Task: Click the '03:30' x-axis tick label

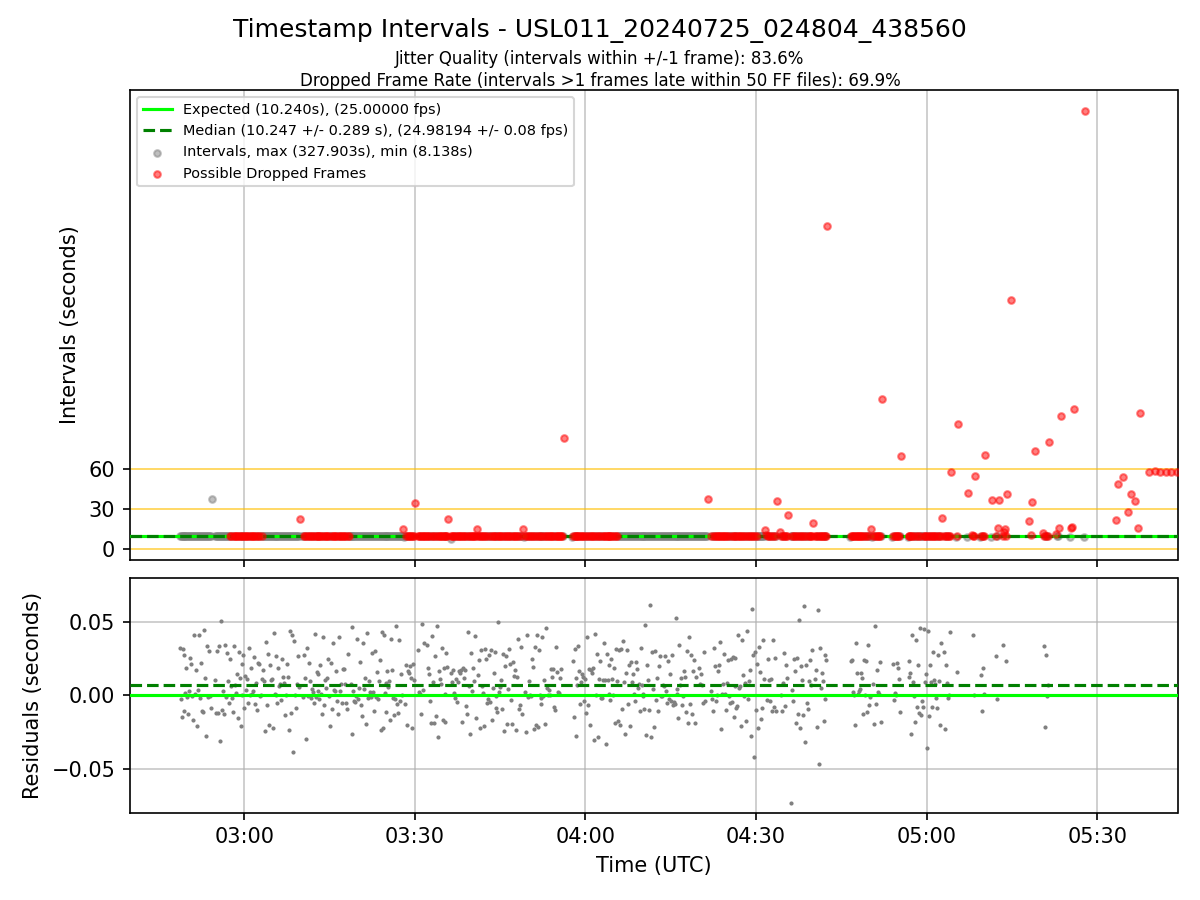Action: (415, 834)
